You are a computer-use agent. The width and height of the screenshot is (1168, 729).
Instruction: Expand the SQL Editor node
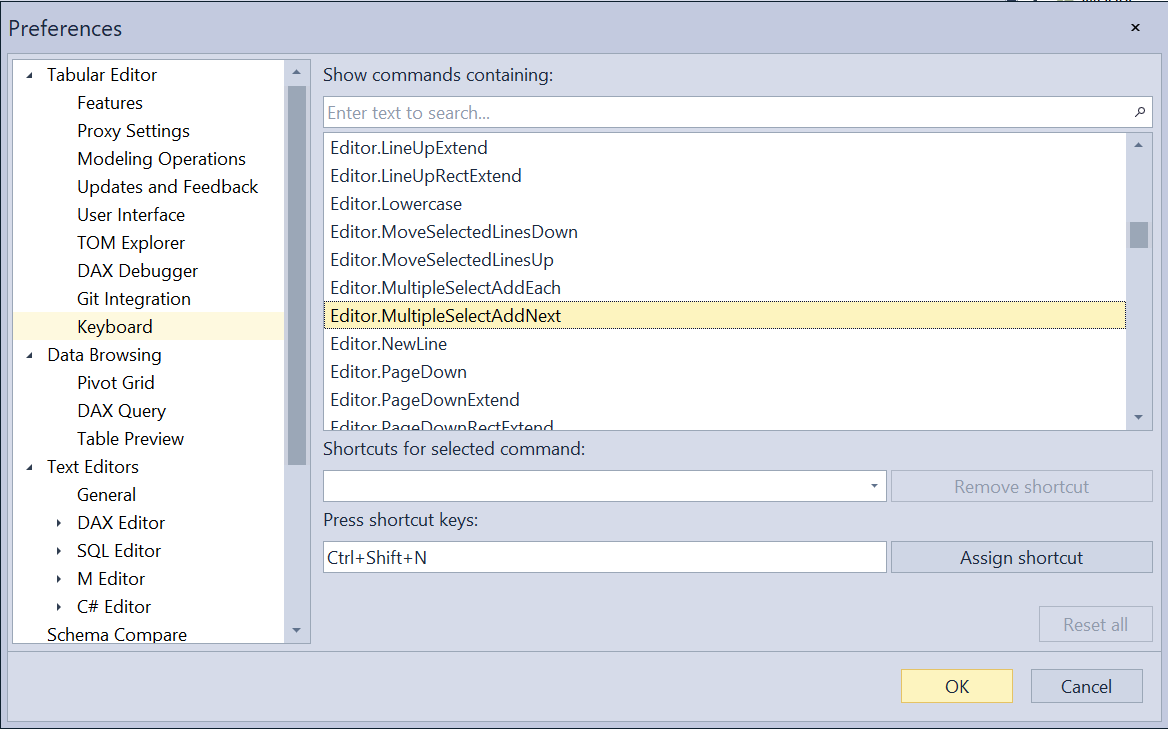[59, 550]
